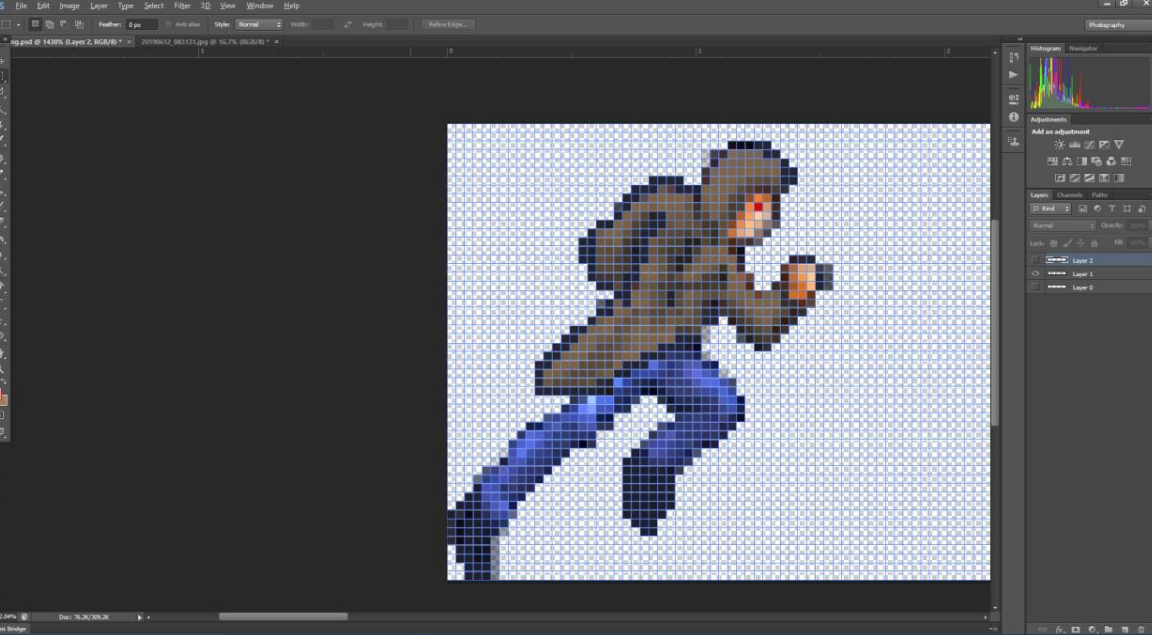Add a Levels adjustment
Viewport: 1152px width, 635px height.
click(1074, 145)
